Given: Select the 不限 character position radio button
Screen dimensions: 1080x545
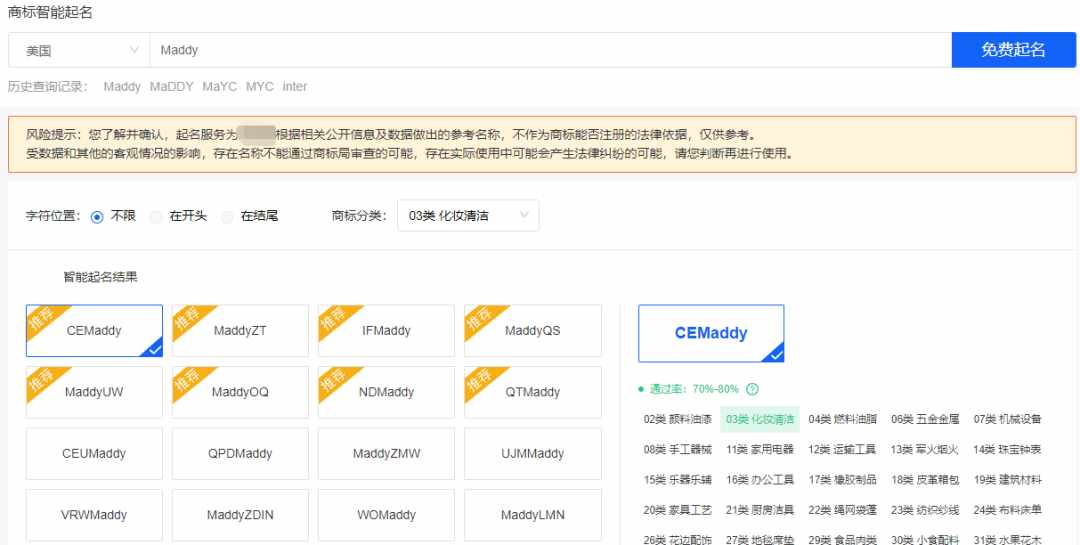Looking at the screenshot, I should (97, 216).
